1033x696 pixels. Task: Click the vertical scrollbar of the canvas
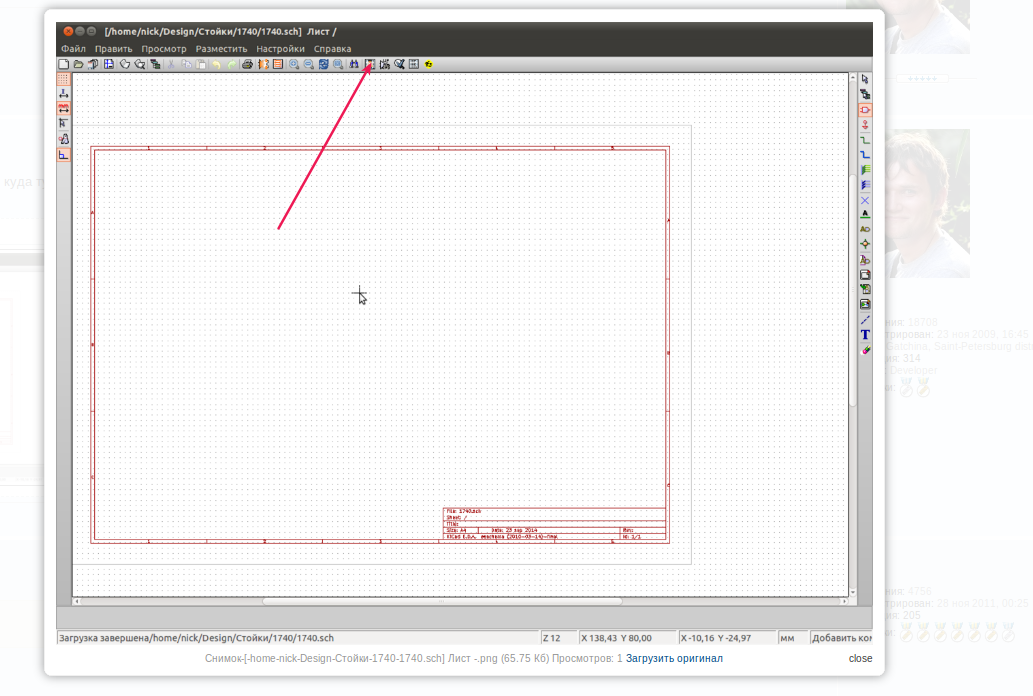coord(852,336)
